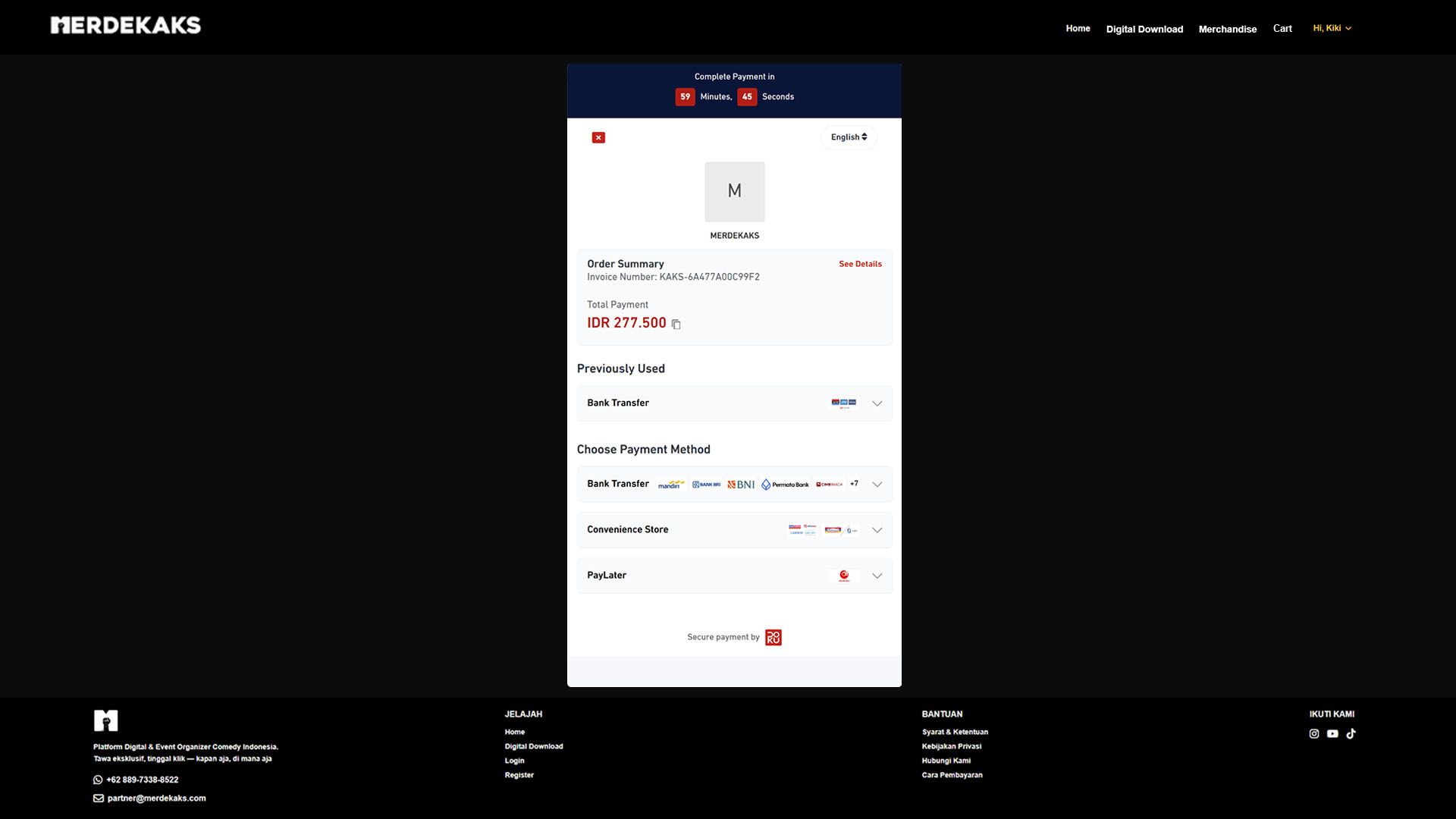
Task: Go to Home in the top navigation
Action: [1078, 28]
